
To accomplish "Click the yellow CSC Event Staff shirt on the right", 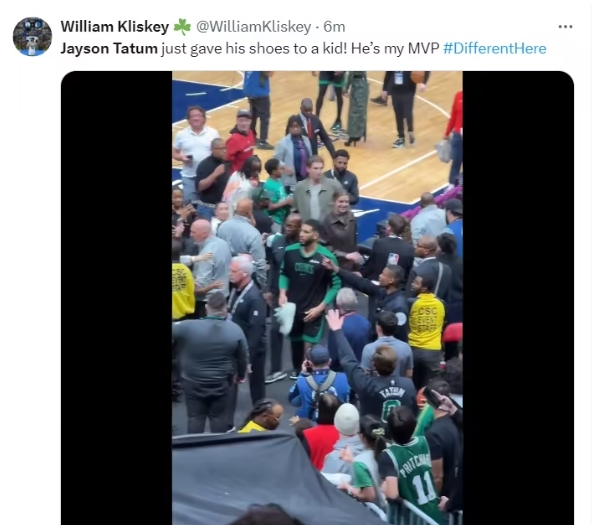I will click(x=426, y=322).
